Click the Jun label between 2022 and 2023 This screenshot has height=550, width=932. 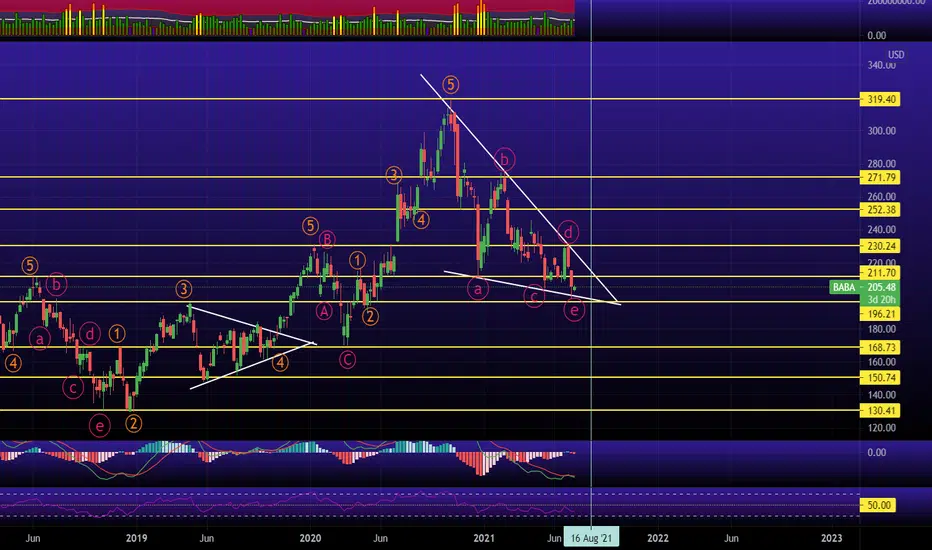coord(731,538)
